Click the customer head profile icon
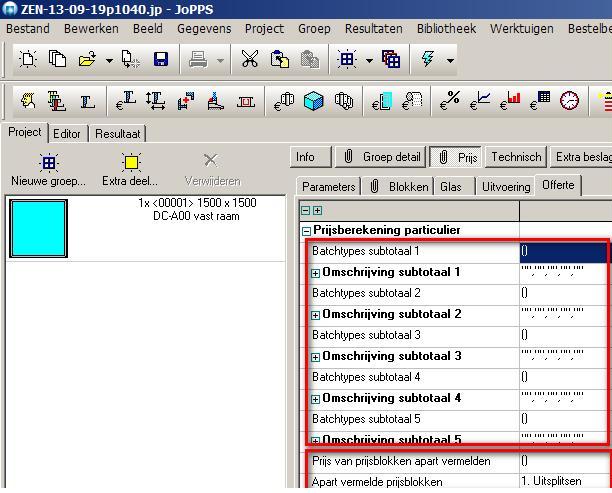Image resolution: width=612 pixels, height=493 pixels. pos(28,101)
